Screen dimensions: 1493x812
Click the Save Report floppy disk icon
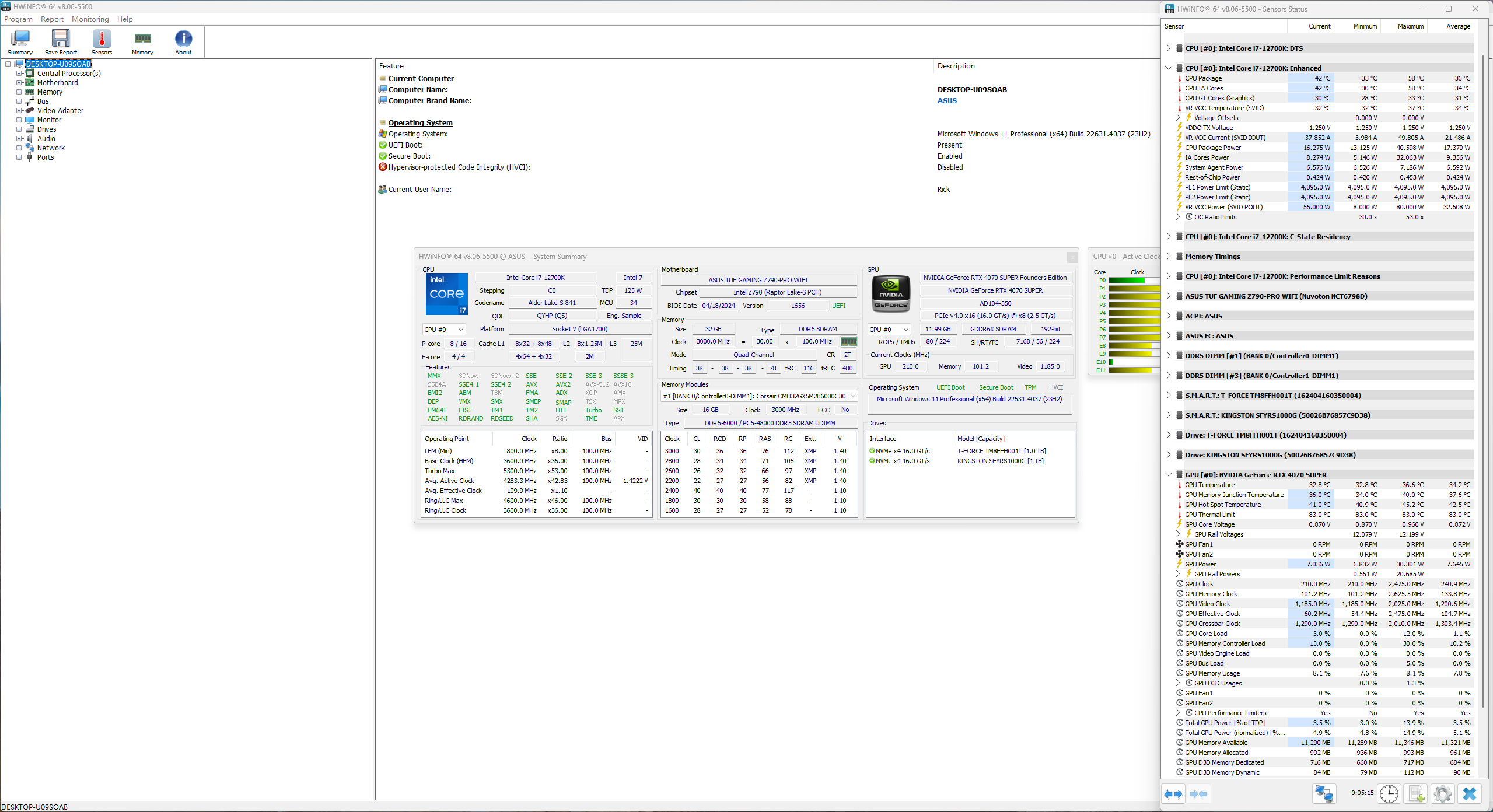[61, 41]
